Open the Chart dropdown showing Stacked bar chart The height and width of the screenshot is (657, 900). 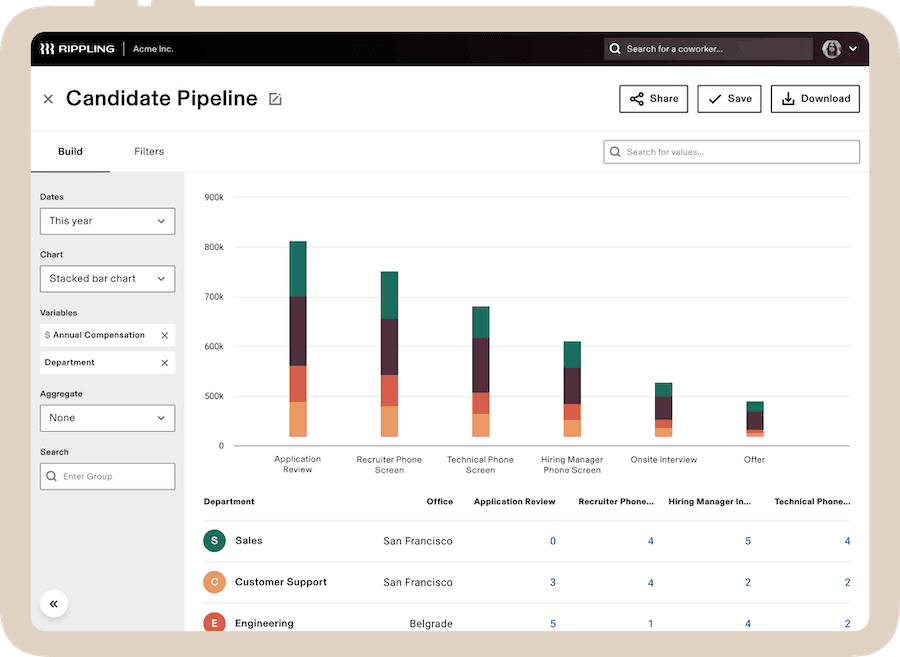click(x=107, y=279)
